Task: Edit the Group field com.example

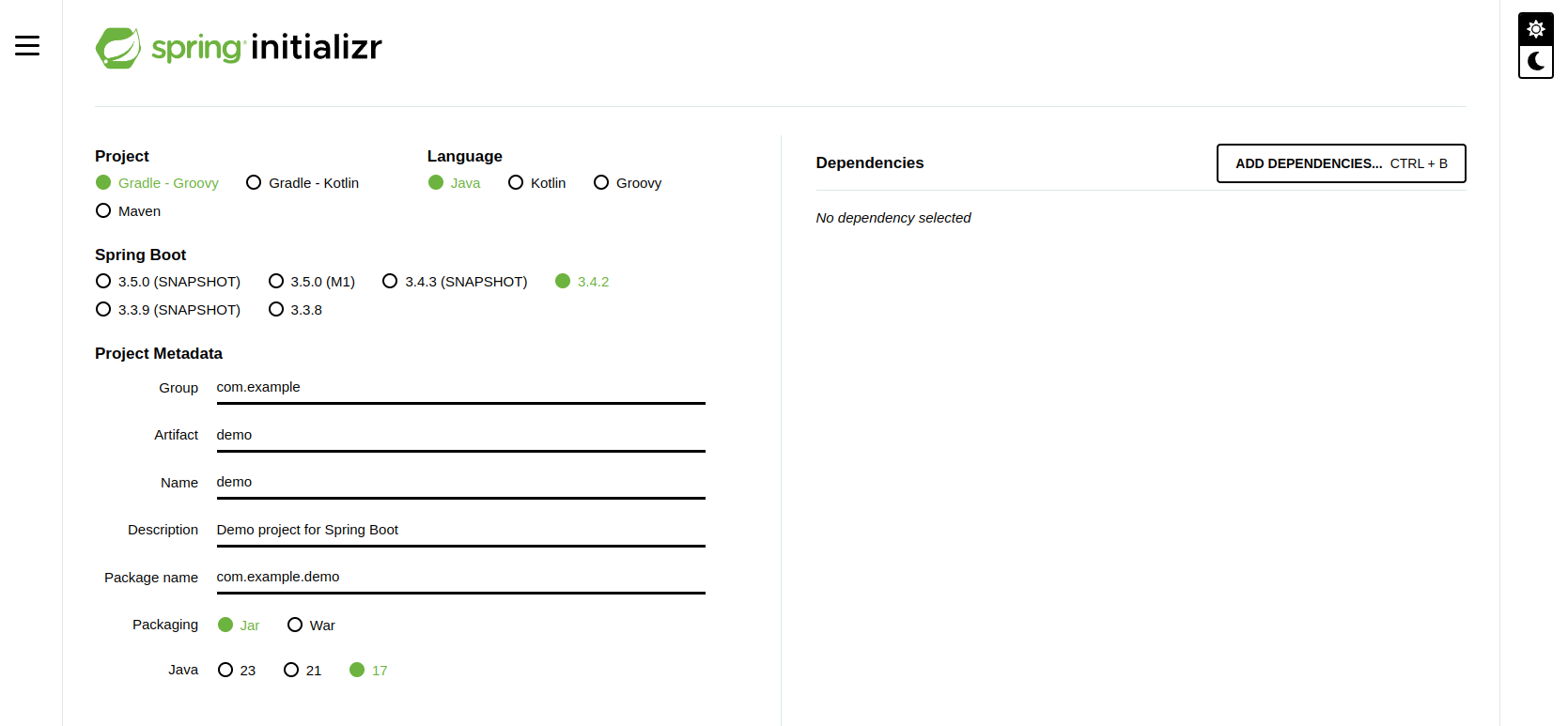Action: (461, 388)
